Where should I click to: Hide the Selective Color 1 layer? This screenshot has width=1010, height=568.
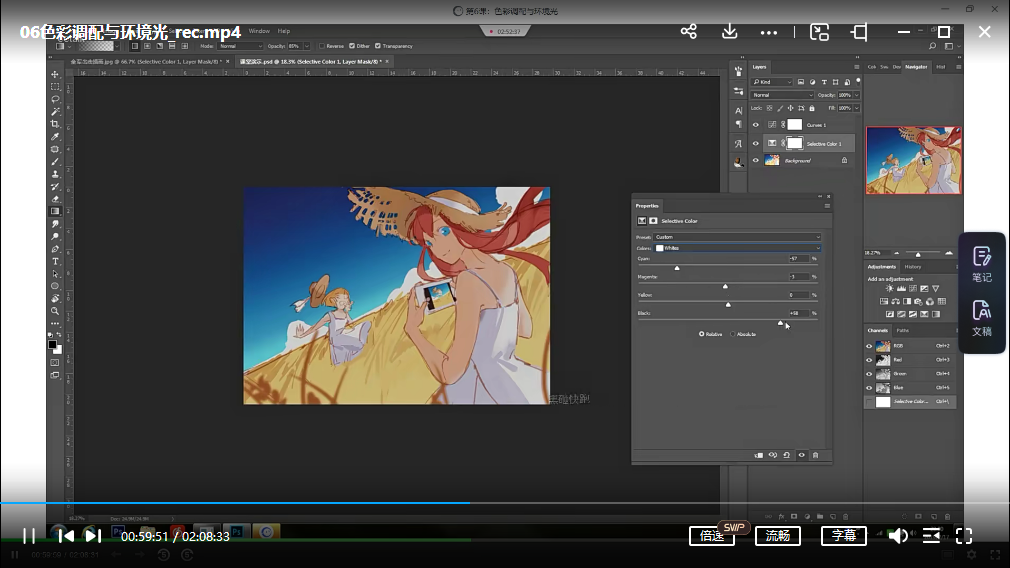756,144
